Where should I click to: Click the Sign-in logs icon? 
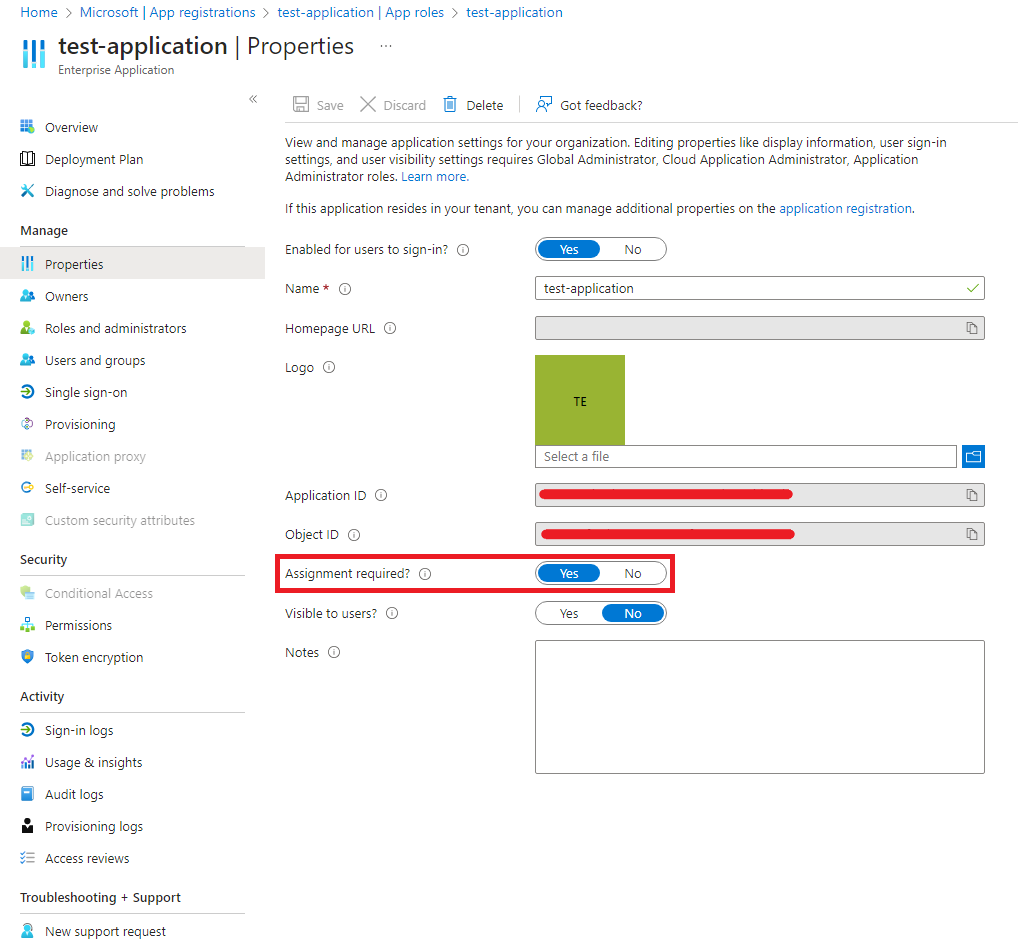click(27, 730)
